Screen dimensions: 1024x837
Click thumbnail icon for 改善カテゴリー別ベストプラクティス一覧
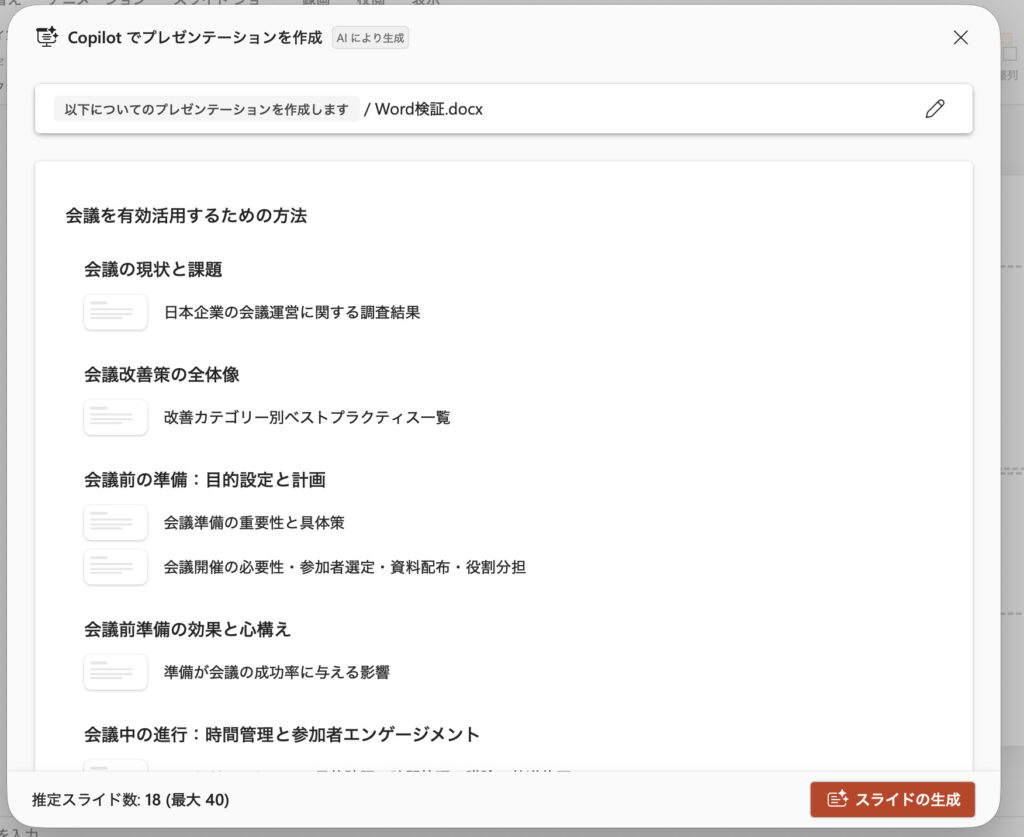point(115,417)
